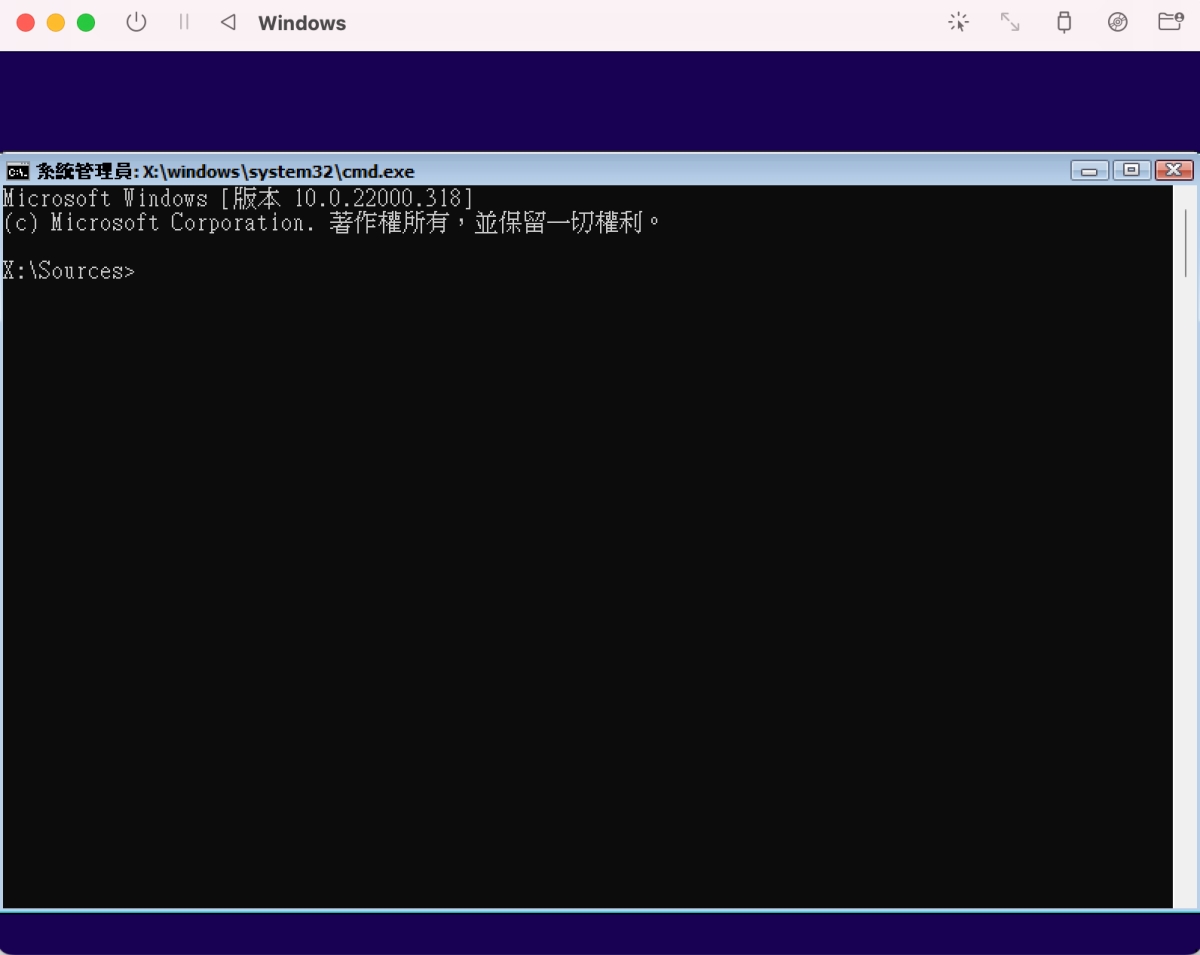Viewport: 1200px width, 955px height.
Task: Click the Microsoft Corporation copyright line
Action: tap(332, 222)
